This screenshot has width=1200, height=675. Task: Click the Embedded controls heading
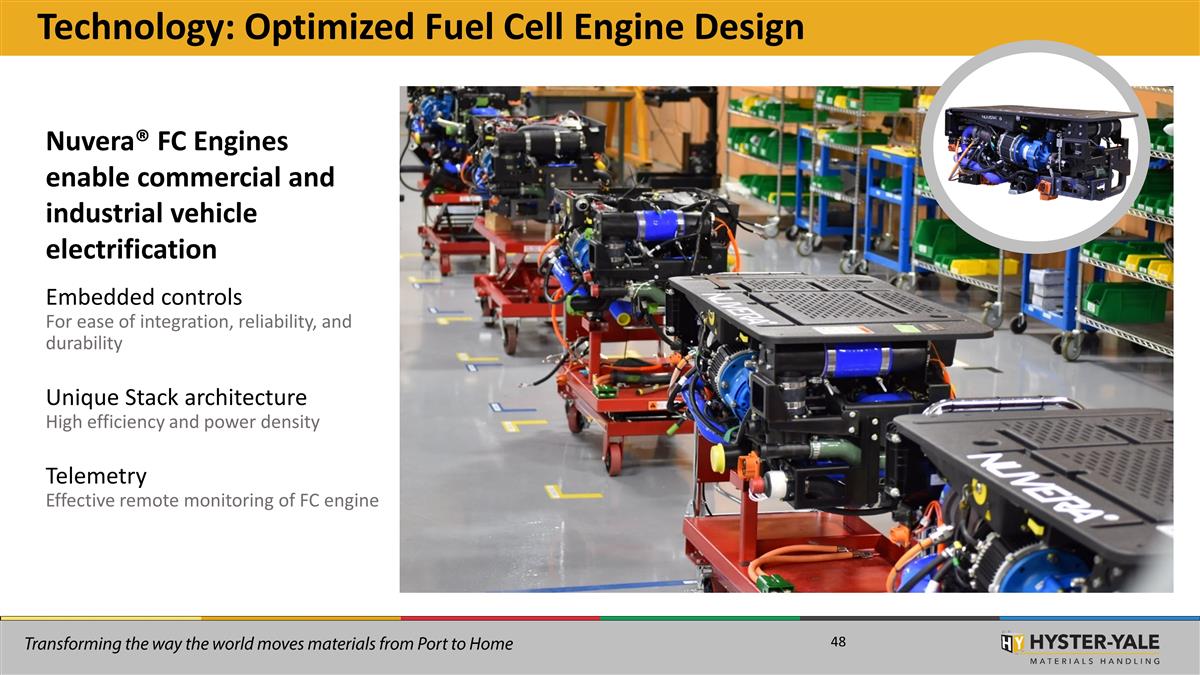pyautogui.click(x=143, y=297)
